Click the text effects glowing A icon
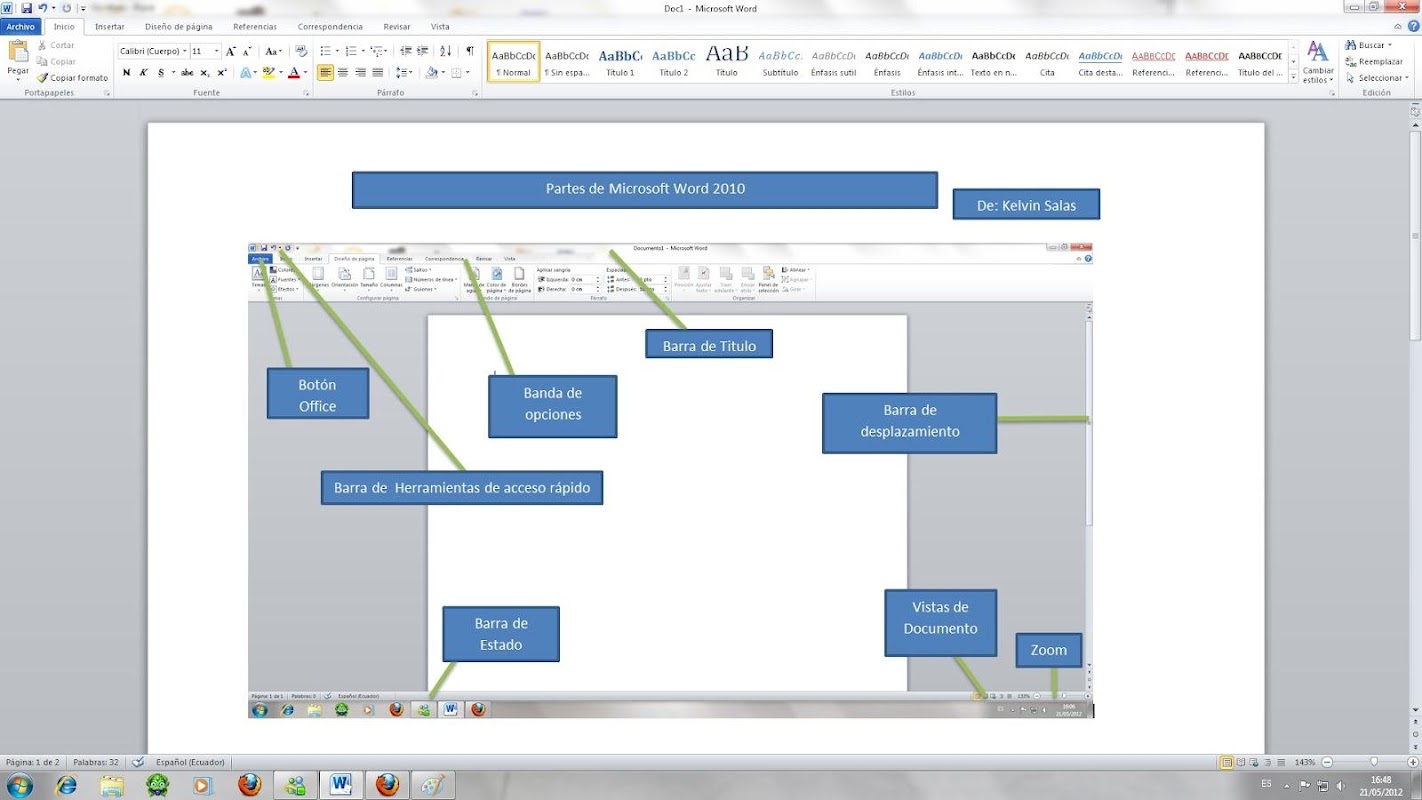The height and width of the screenshot is (800, 1422). point(244,73)
